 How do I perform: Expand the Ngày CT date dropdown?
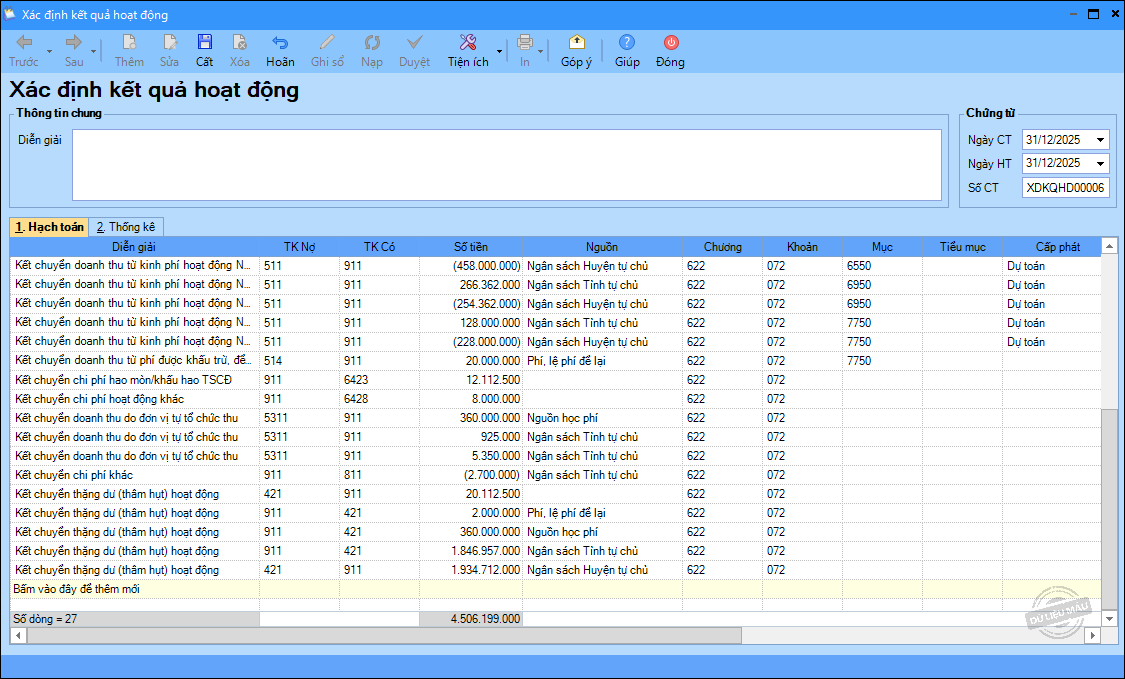pos(1101,140)
